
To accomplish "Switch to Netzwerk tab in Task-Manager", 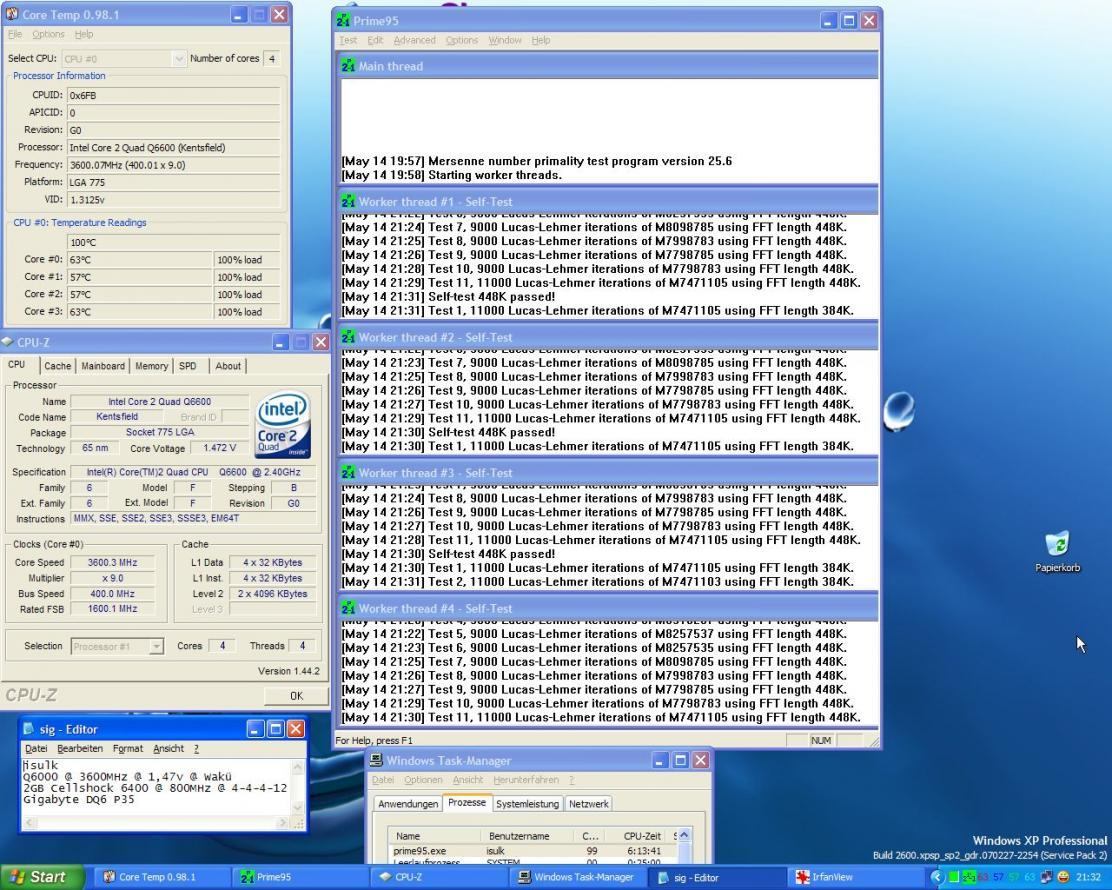I will 589,804.
